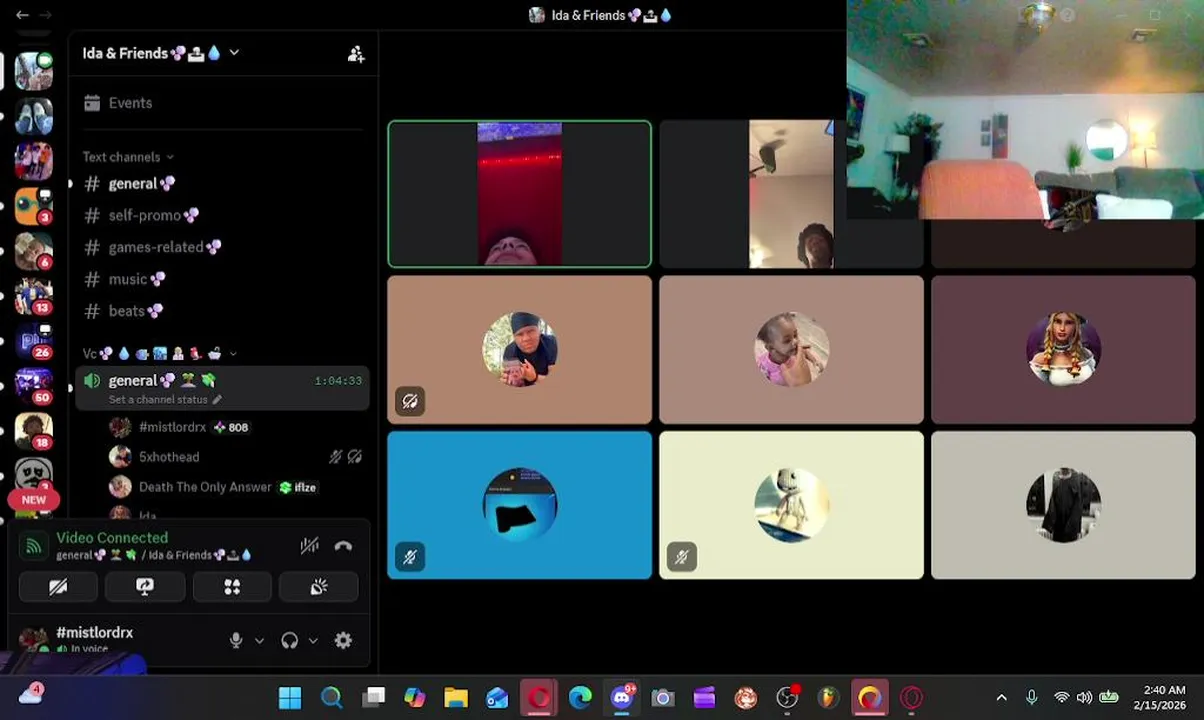This screenshot has height=720, width=1204.
Task: Select tile with blonde character avatar
Action: (x=1063, y=350)
